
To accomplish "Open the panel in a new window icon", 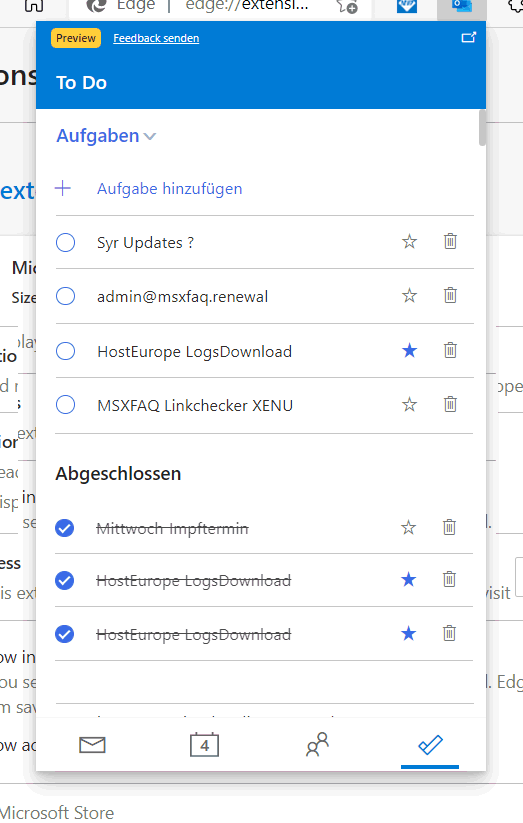I will click(468, 38).
